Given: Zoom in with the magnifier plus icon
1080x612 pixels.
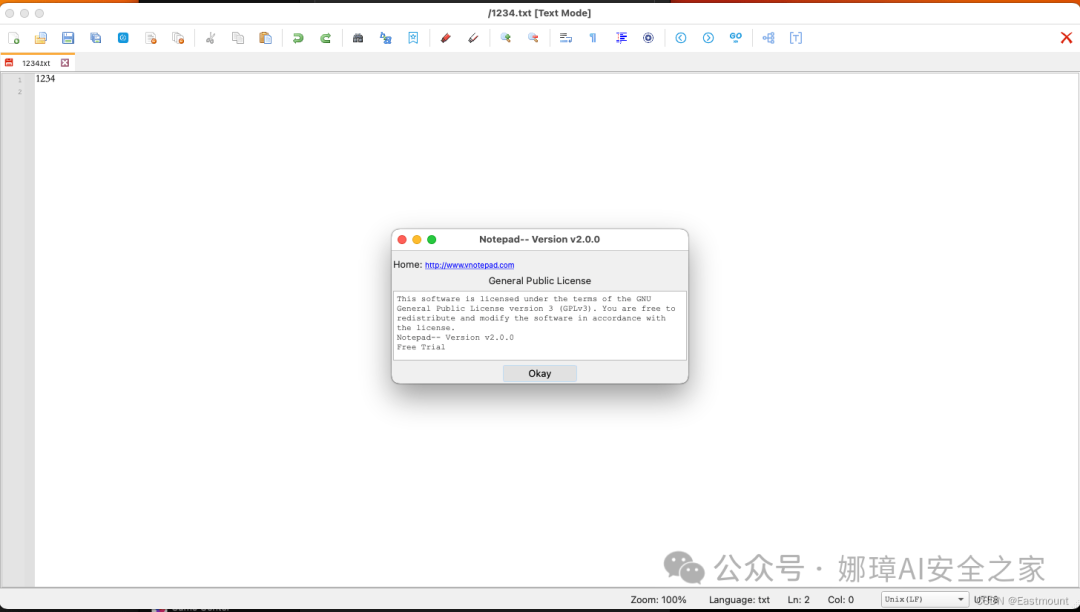Looking at the screenshot, I should click(x=506, y=38).
